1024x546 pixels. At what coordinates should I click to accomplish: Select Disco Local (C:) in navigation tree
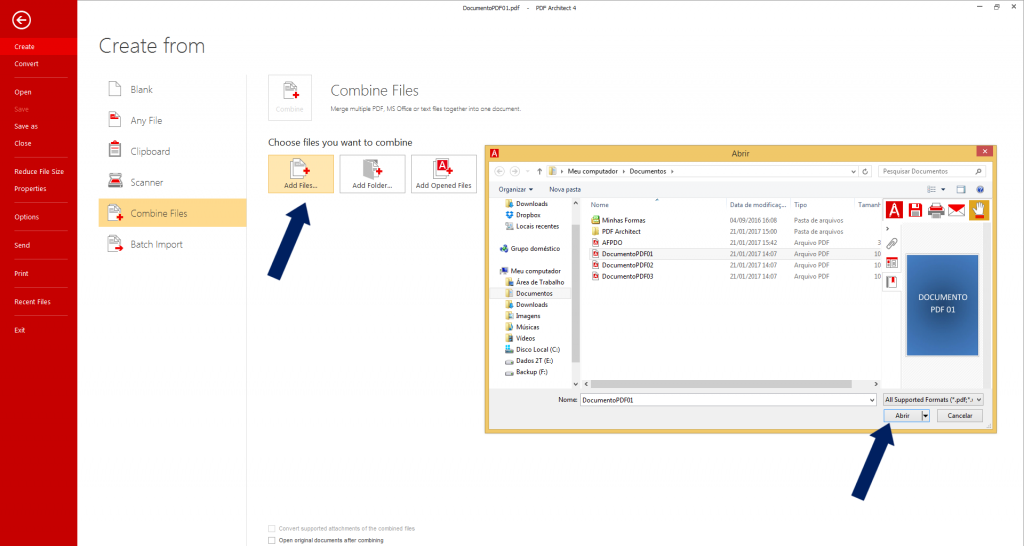coord(537,349)
